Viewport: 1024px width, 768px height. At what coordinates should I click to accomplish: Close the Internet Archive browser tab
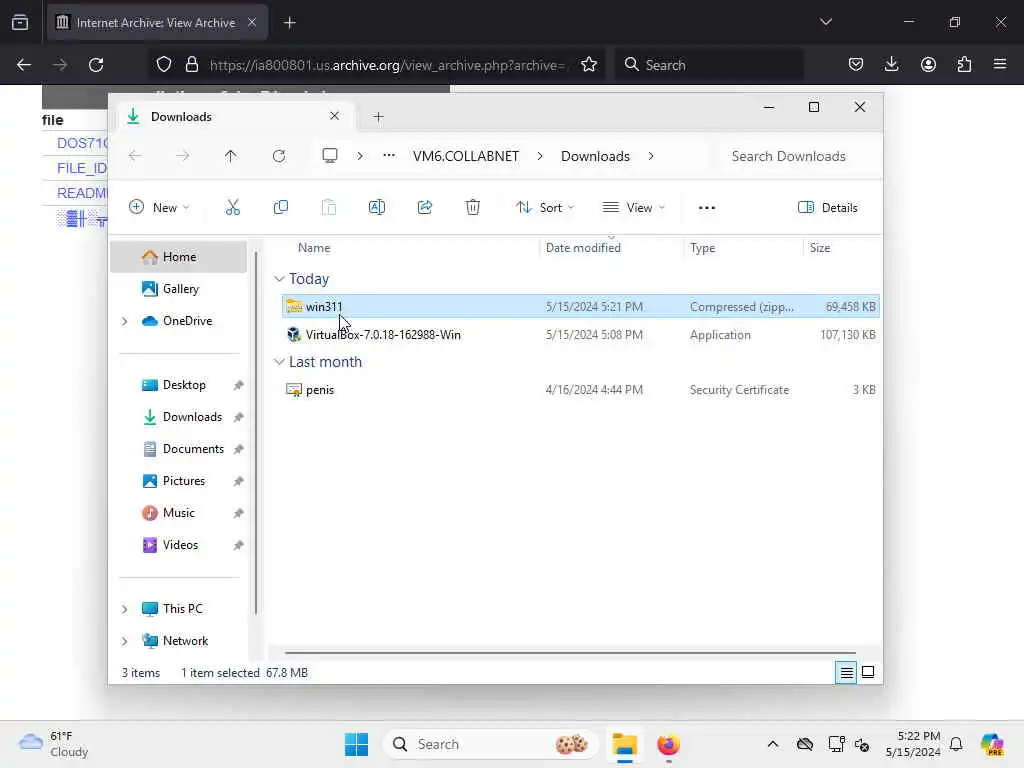[x=252, y=23]
